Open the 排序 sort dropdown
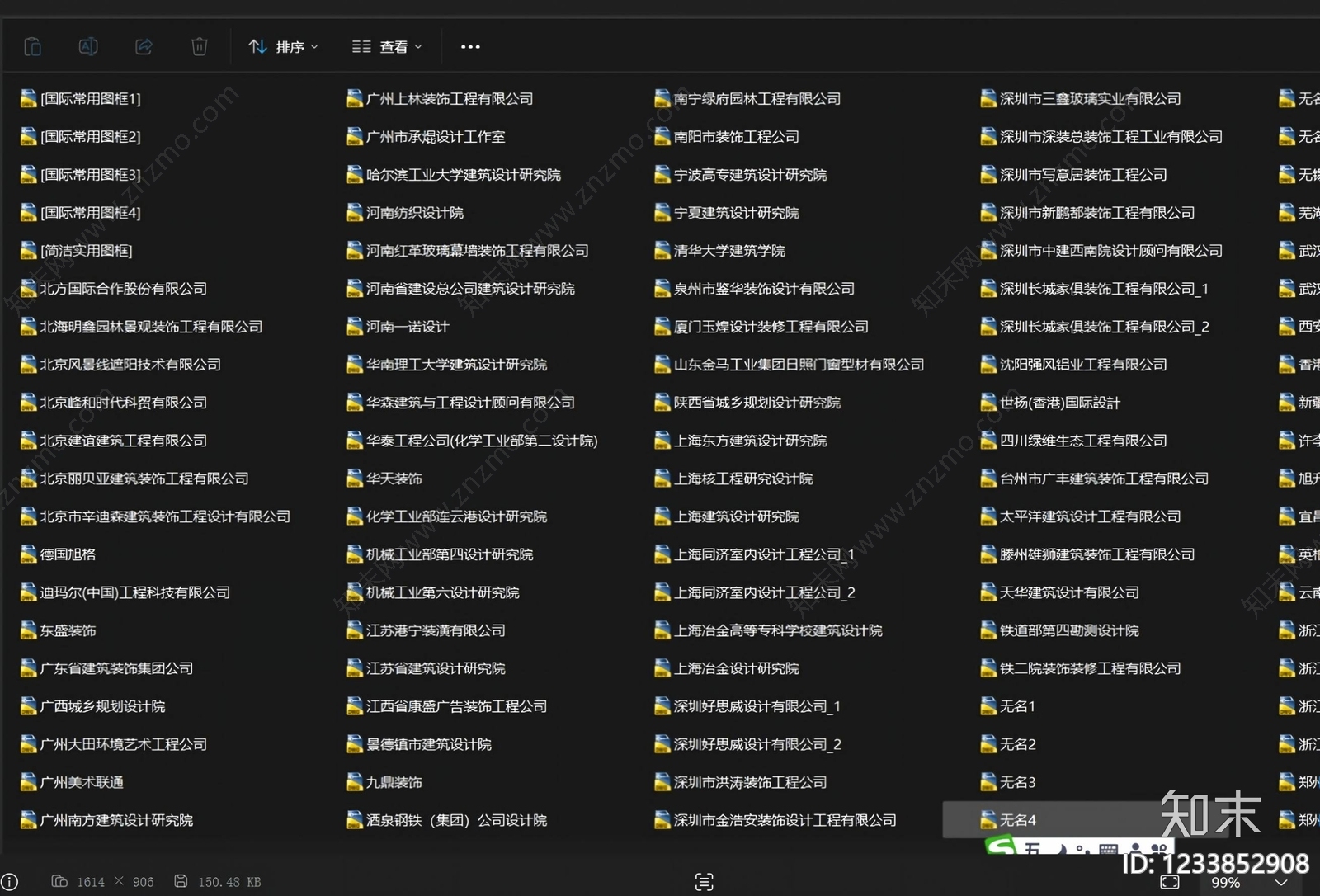 pyautogui.click(x=283, y=47)
